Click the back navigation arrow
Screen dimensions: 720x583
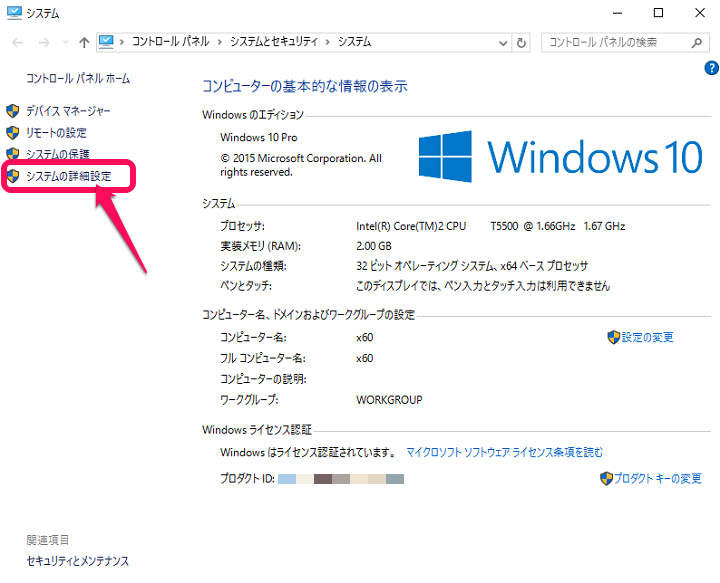[17, 43]
